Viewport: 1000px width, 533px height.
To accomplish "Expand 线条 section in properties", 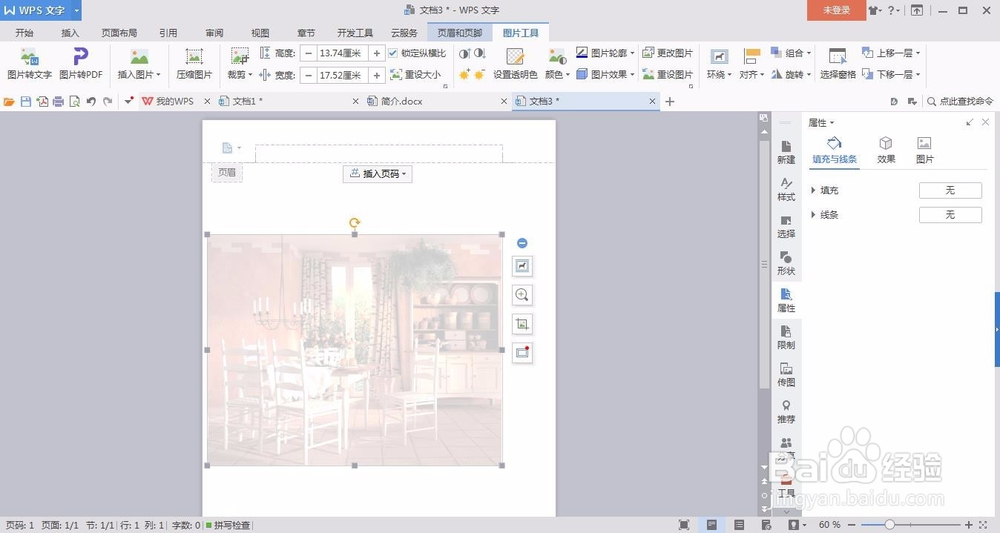I will 813,215.
